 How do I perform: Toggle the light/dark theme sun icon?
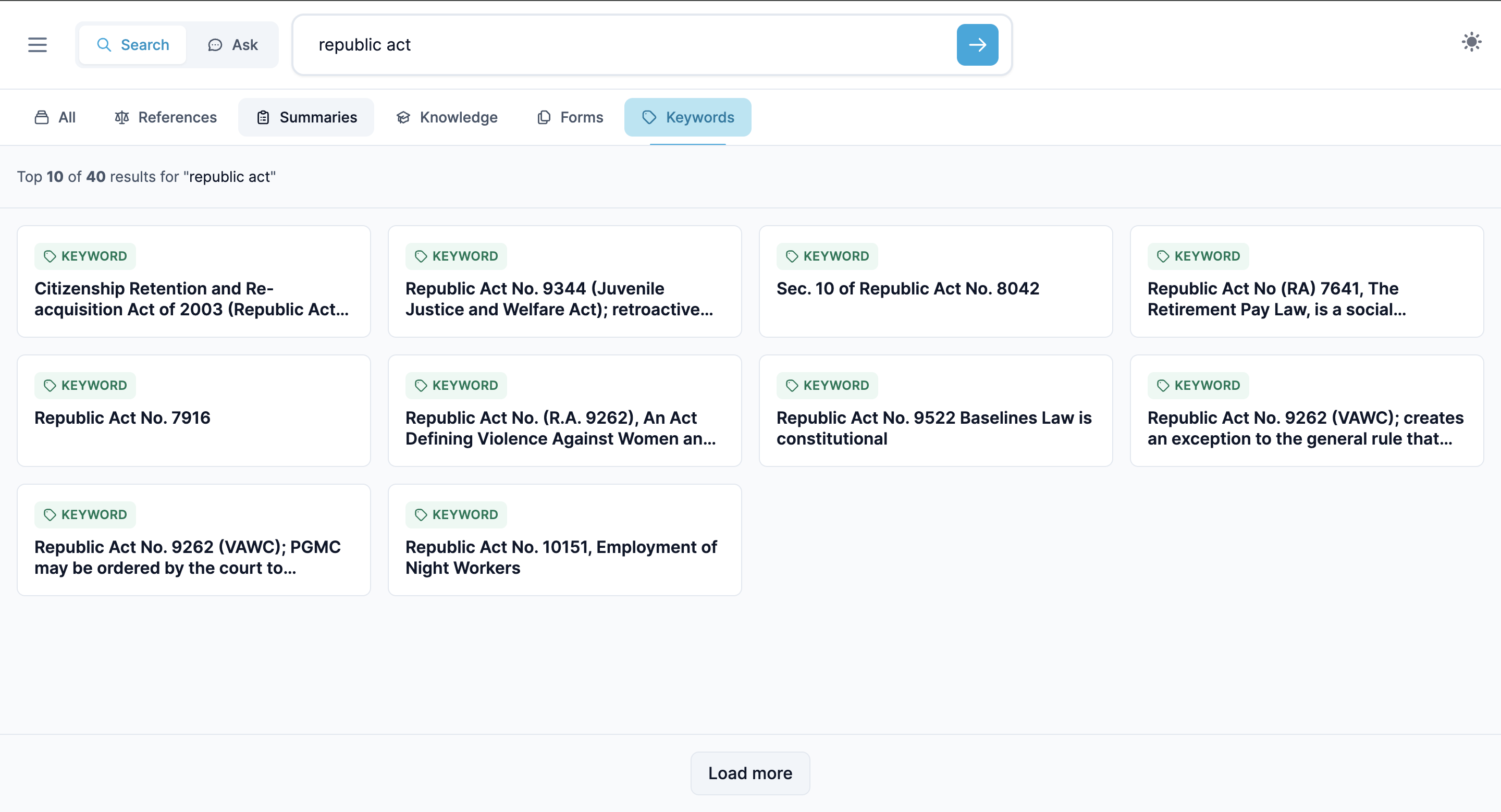pos(1471,42)
